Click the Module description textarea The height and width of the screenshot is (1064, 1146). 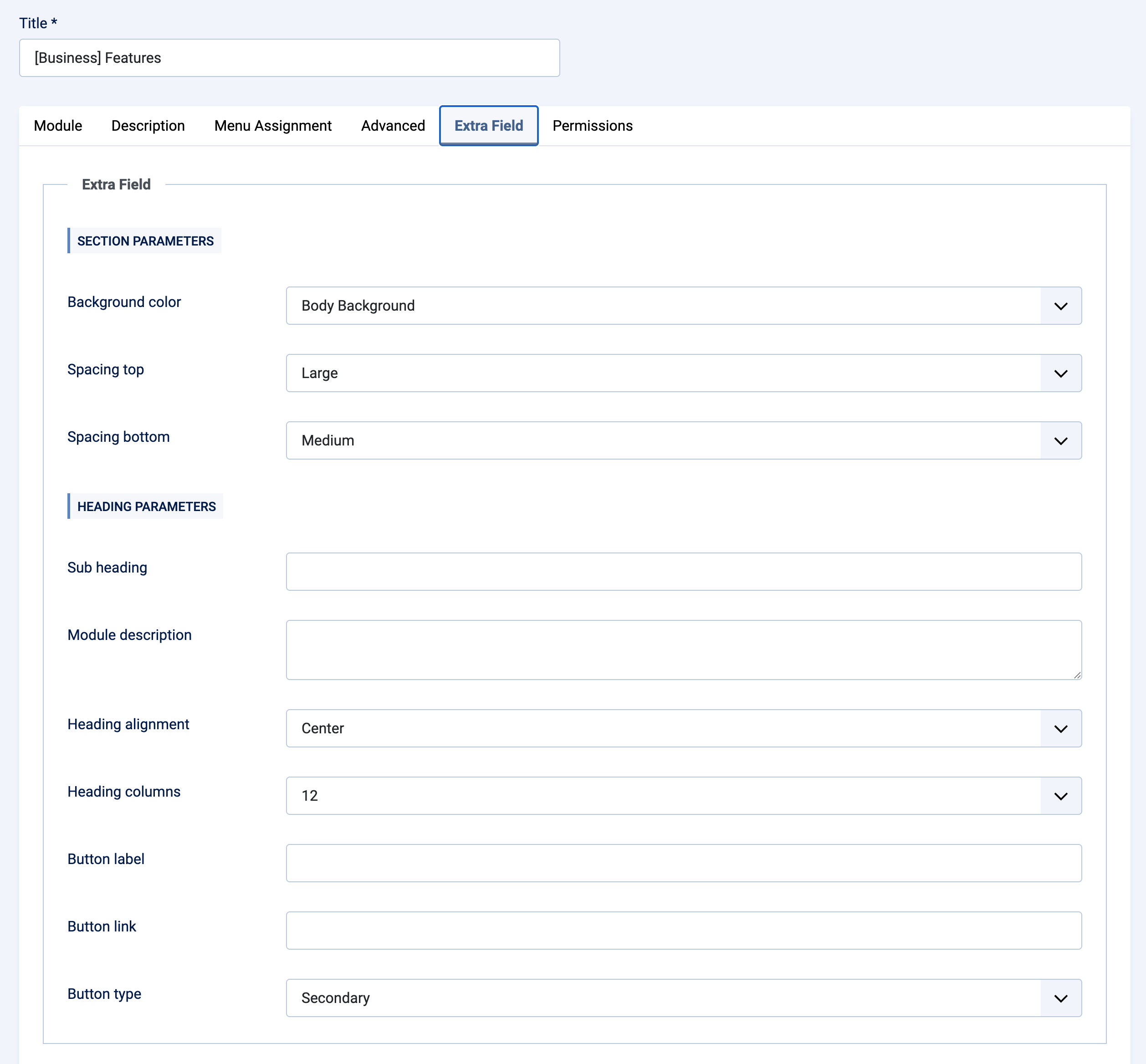click(x=683, y=650)
